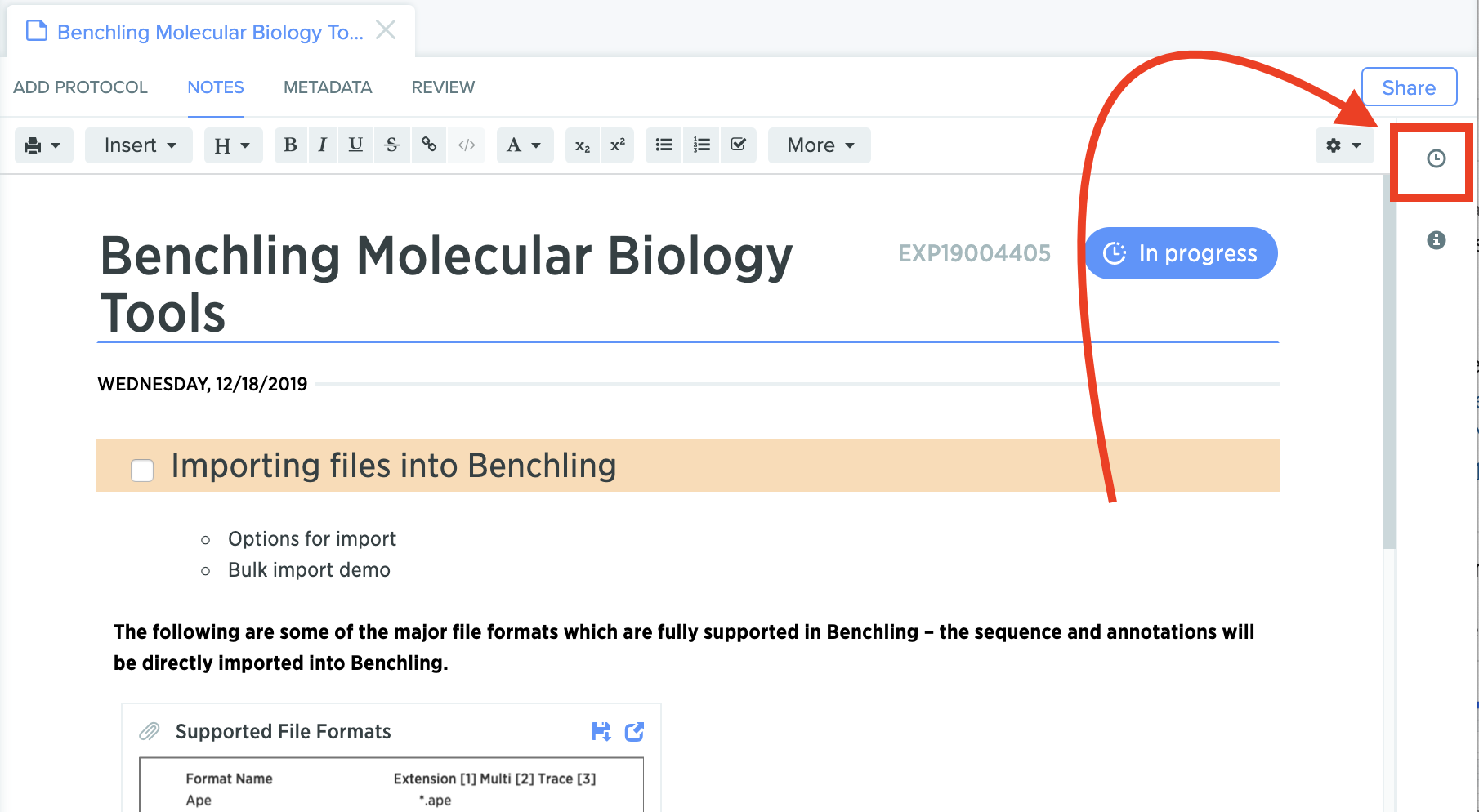1479x812 pixels.
Task: Apply subscript formatting
Action: pos(583,145)
